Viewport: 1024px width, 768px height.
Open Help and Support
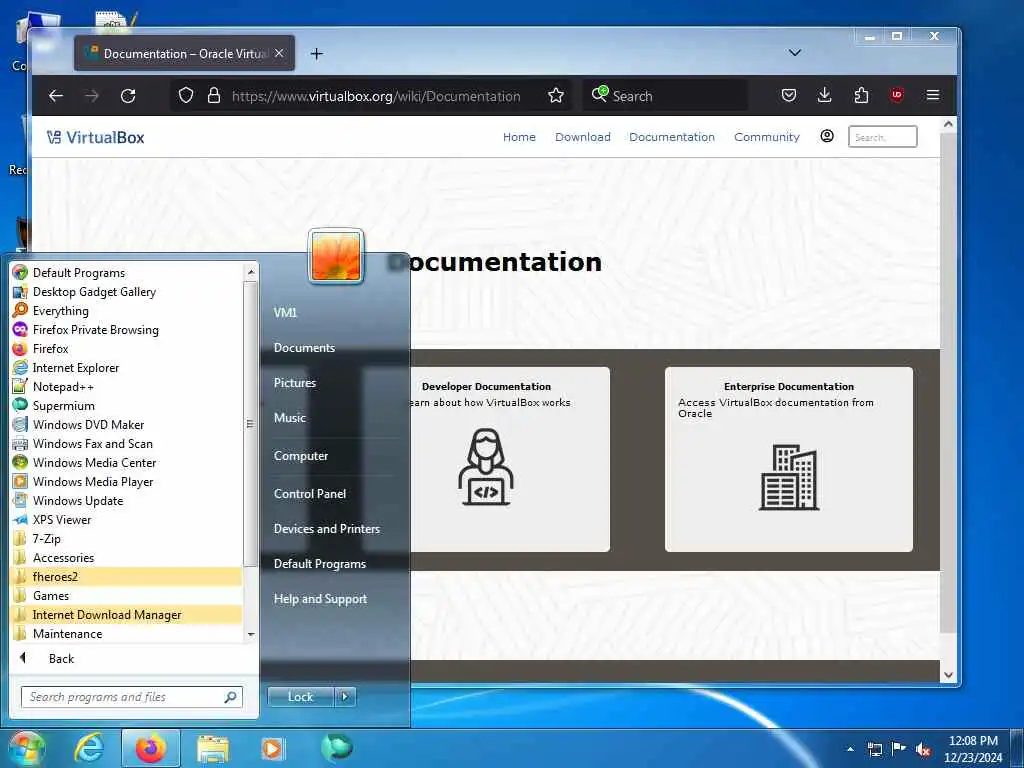point(320,599)
